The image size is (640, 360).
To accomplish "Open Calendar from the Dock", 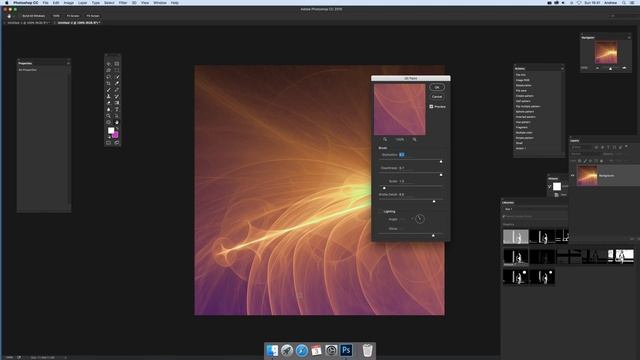I will [316, 350].
